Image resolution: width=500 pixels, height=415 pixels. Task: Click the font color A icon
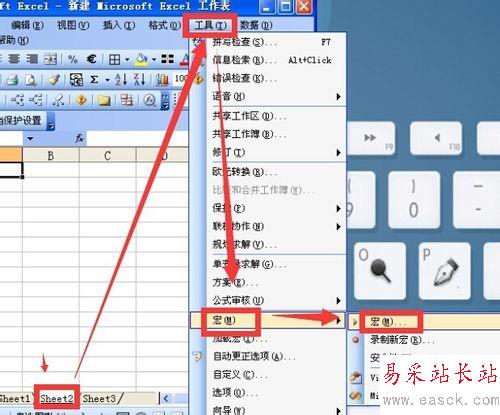click(184, 59)
